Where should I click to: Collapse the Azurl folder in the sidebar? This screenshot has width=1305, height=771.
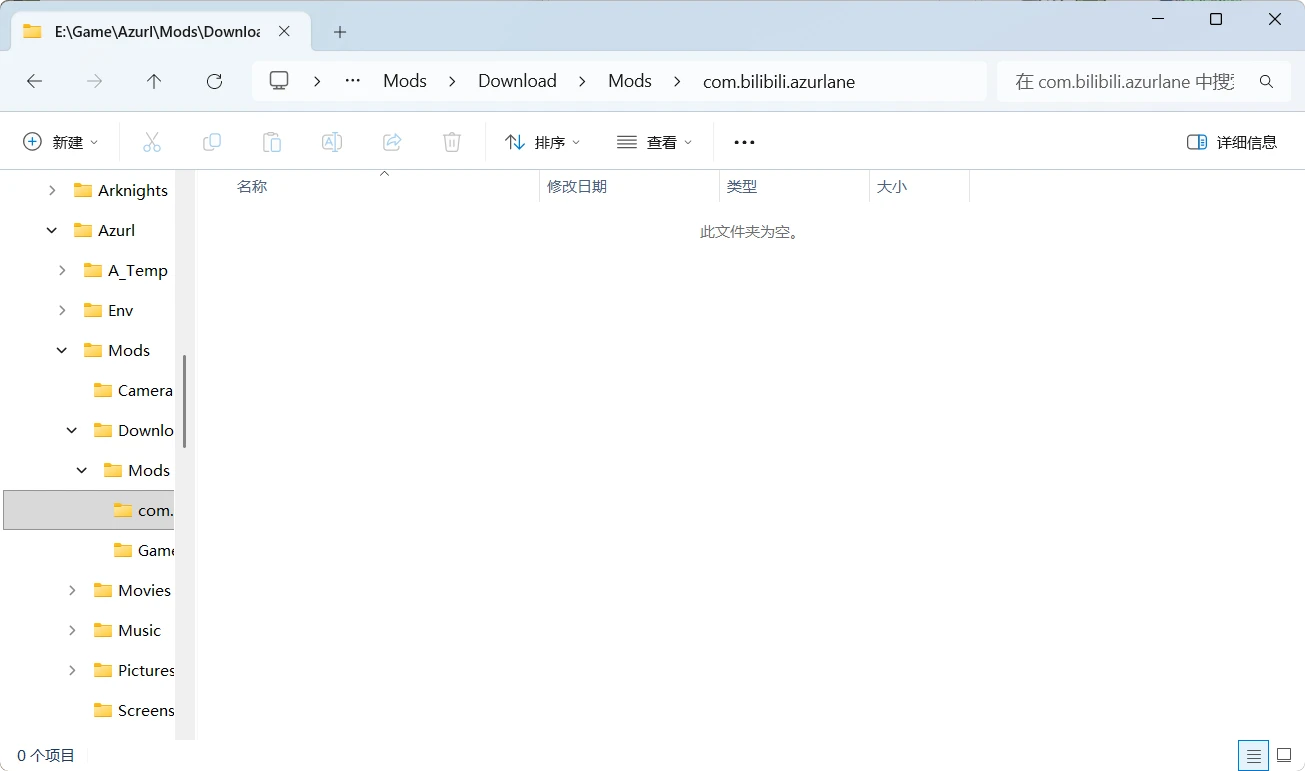(51, 230)
